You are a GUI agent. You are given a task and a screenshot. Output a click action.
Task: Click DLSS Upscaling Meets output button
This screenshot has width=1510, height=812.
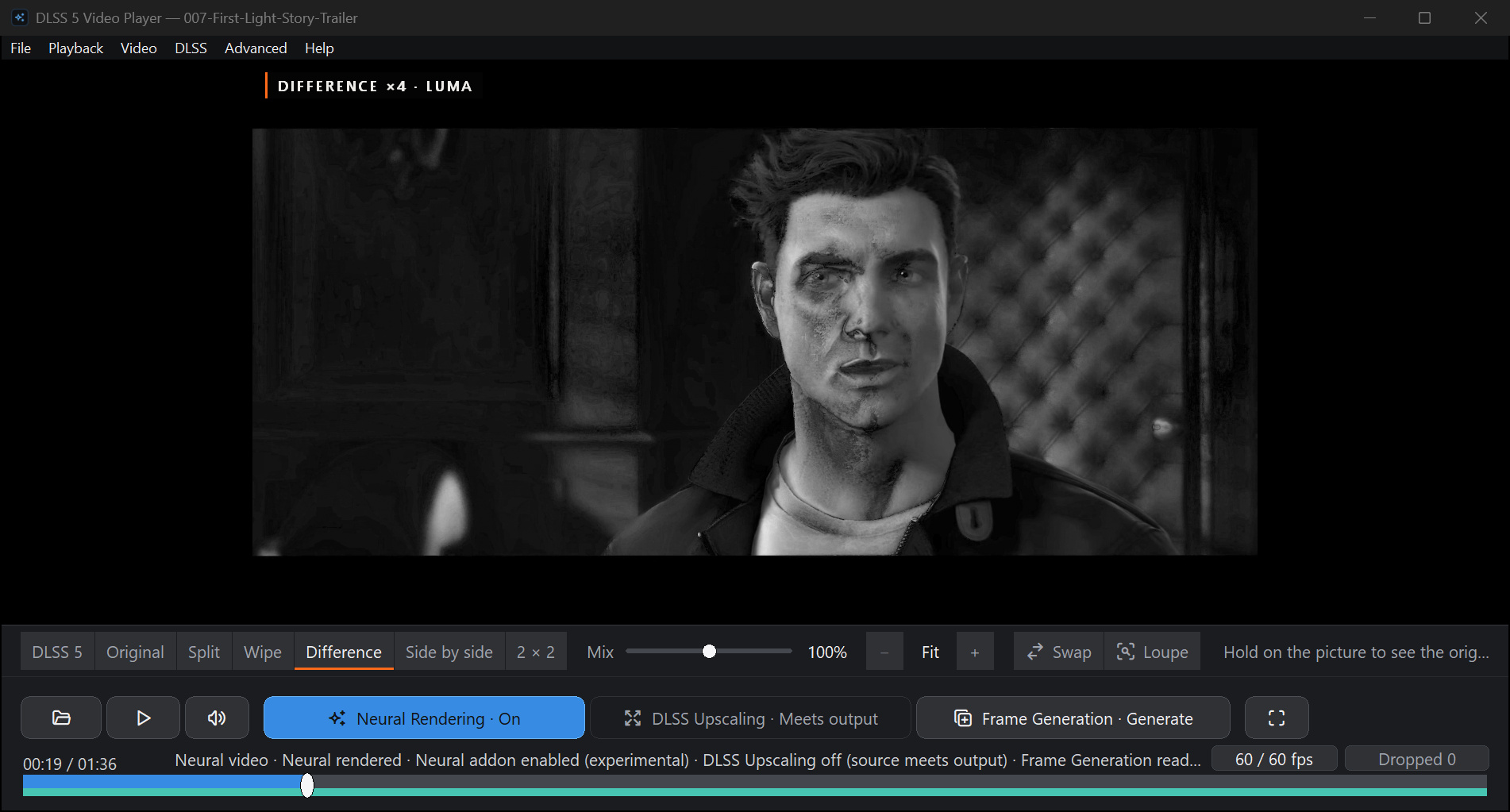coord(750,718)
